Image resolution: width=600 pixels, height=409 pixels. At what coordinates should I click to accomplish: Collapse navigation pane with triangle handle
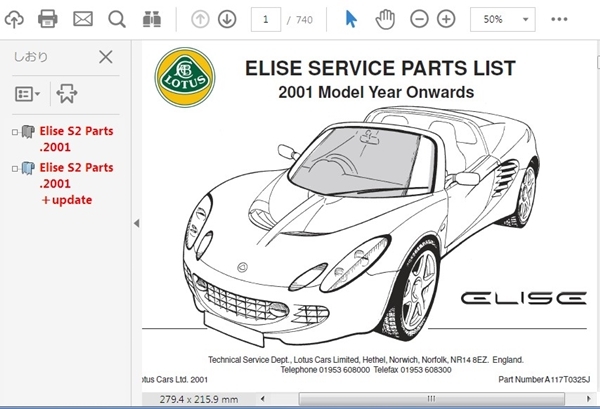click(136, 223)
